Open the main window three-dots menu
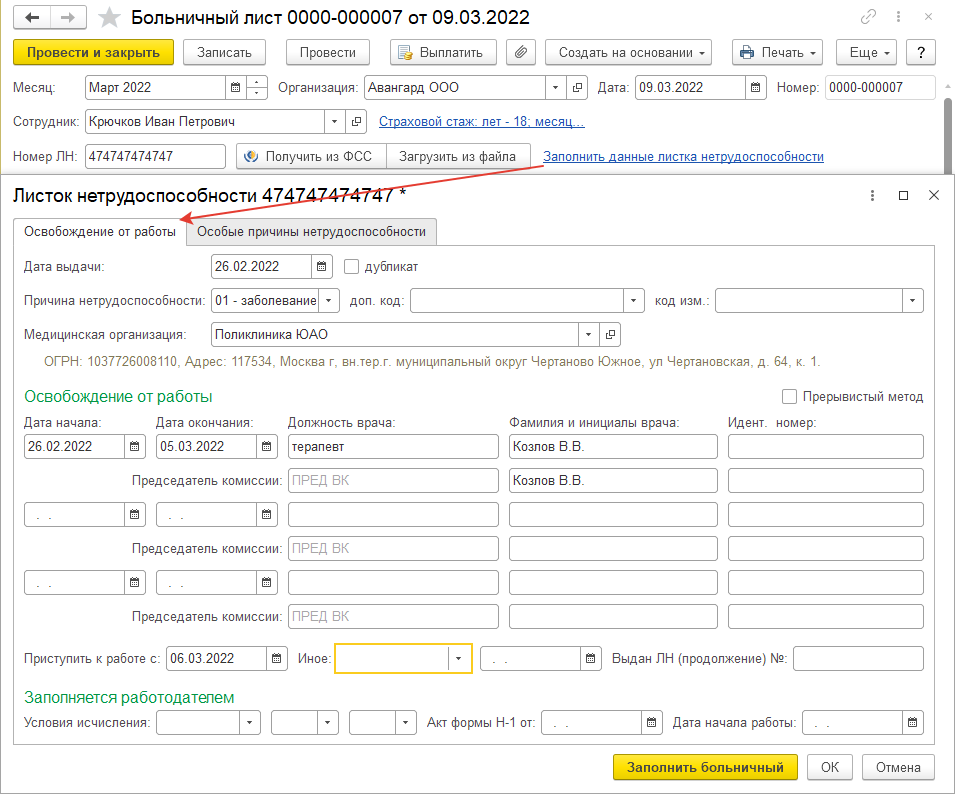 (x=898, y=17)
